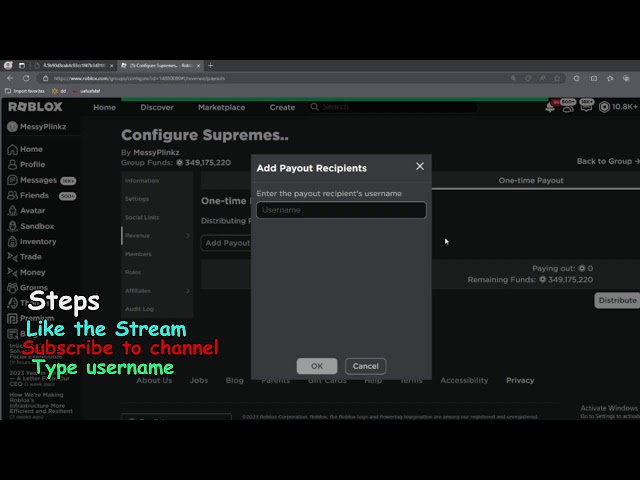Open Roles in group config menu
Screen dimensions: 640x480
pyautogui.click(x=133, y=272)
